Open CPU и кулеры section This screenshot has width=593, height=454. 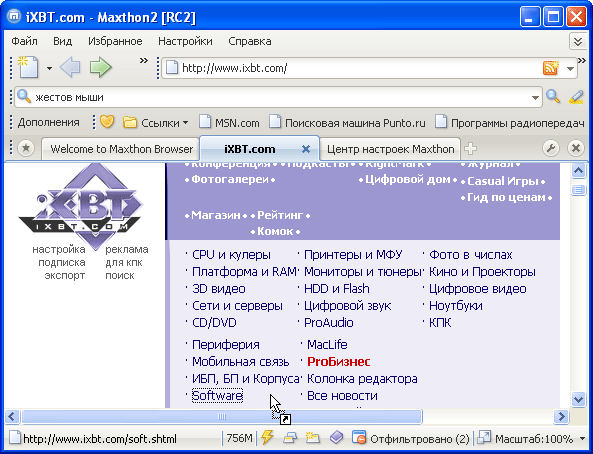[x=231, y=255]
